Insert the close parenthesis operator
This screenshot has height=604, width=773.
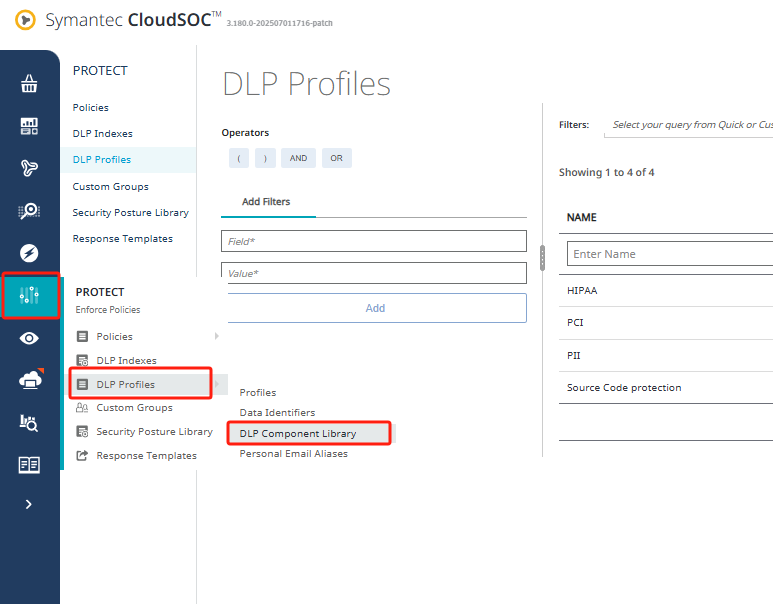pyautogui.click(x=265, y=158)
